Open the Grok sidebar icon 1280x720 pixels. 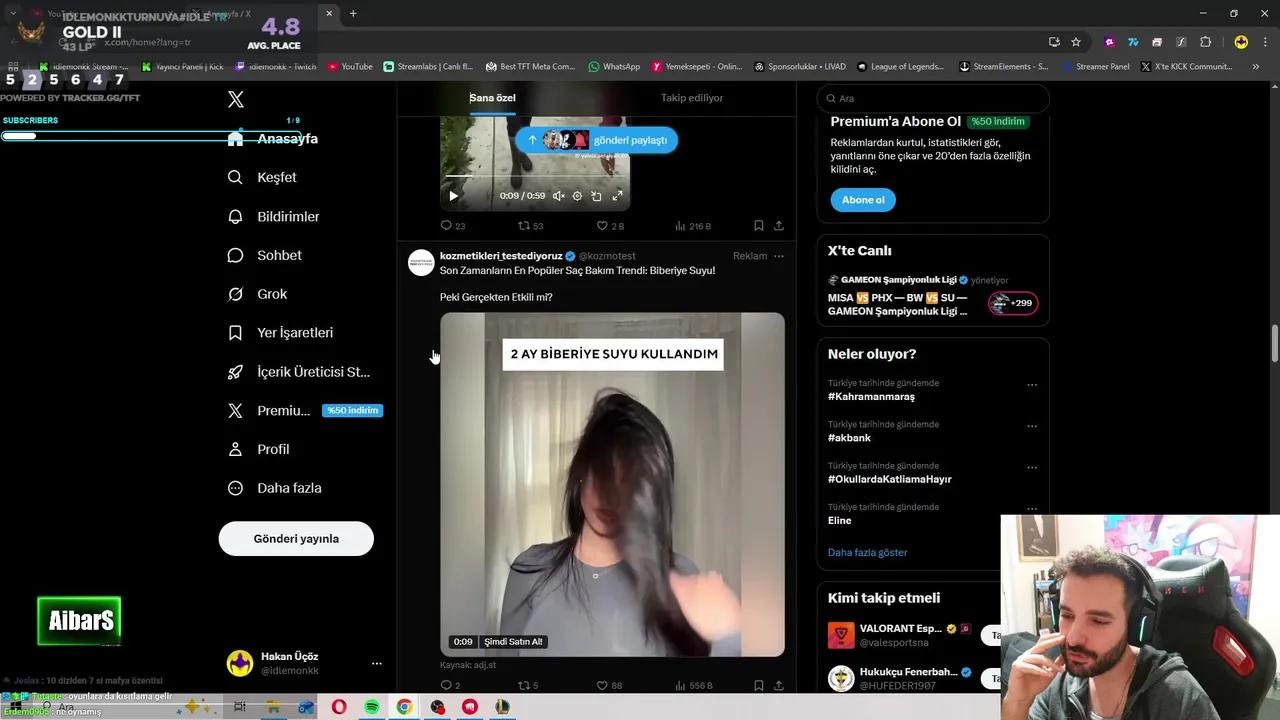[235, 293]
